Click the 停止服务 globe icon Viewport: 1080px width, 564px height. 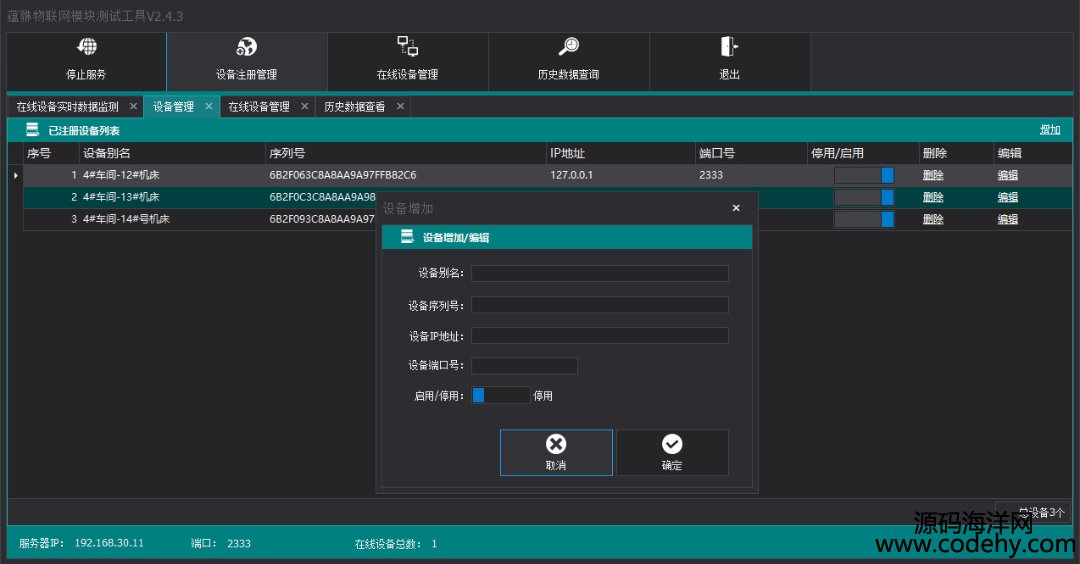87,48
